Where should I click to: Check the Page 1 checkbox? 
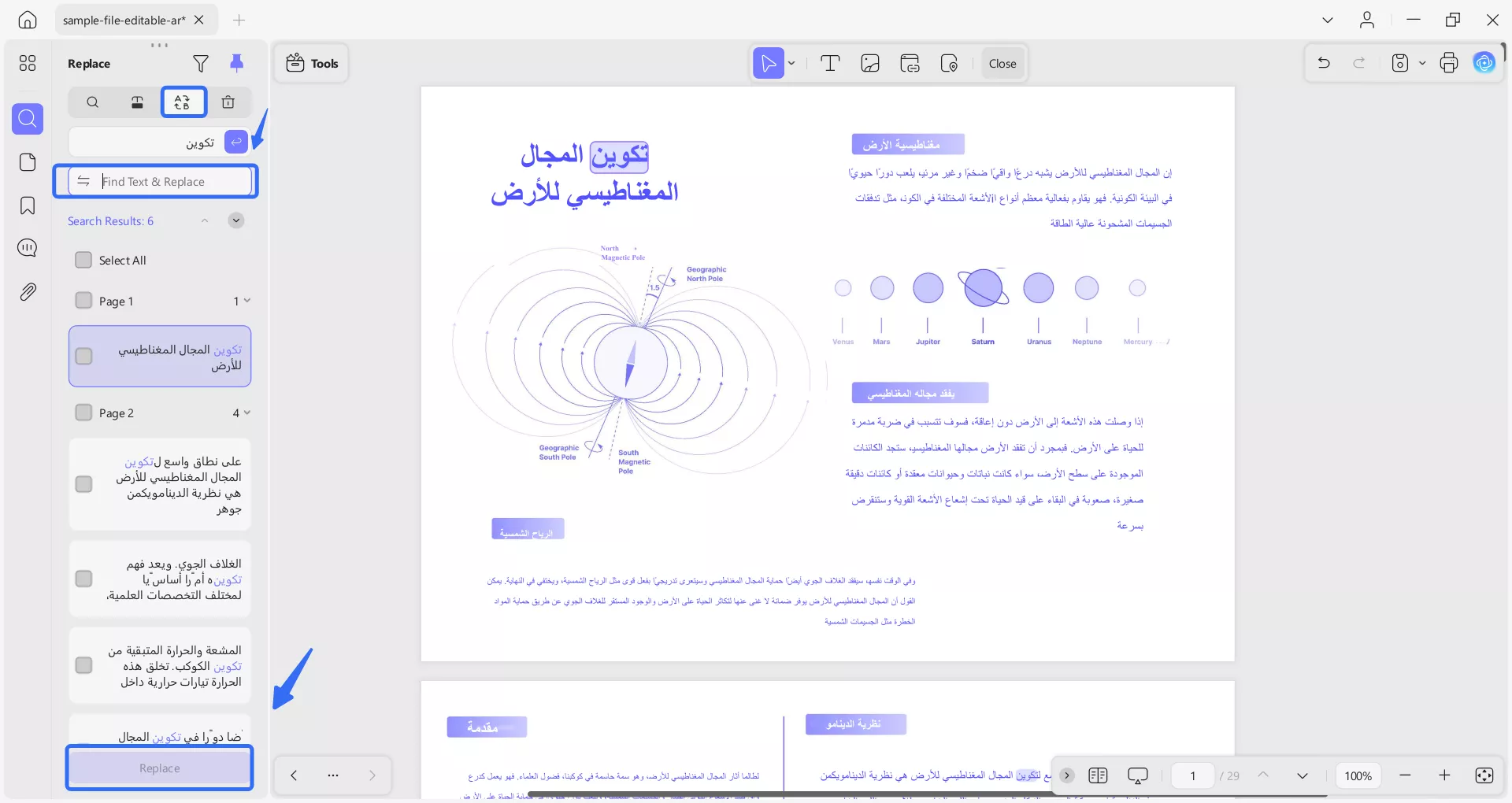pos(83,301)
